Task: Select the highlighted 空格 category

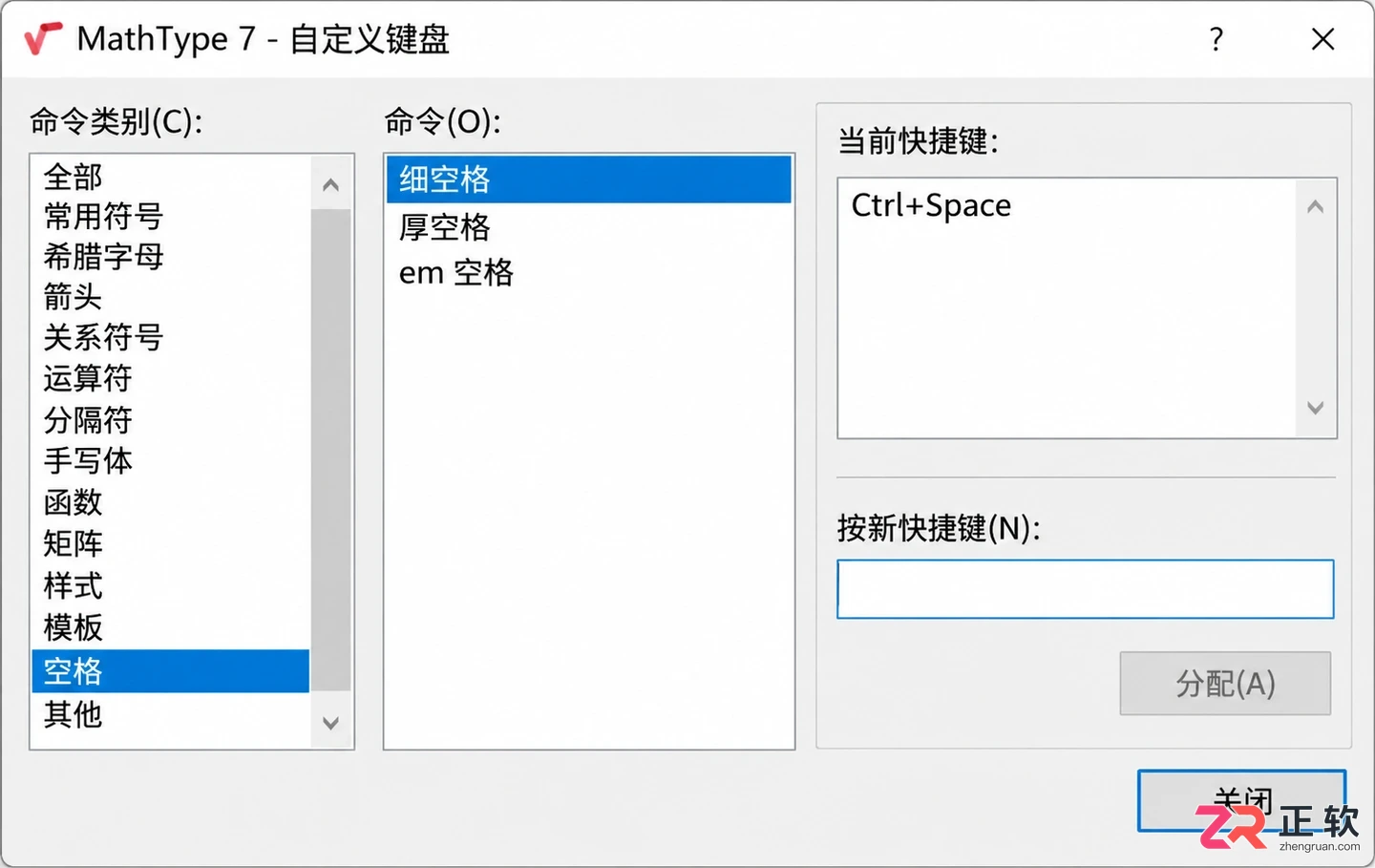Action: click(170, 671)
